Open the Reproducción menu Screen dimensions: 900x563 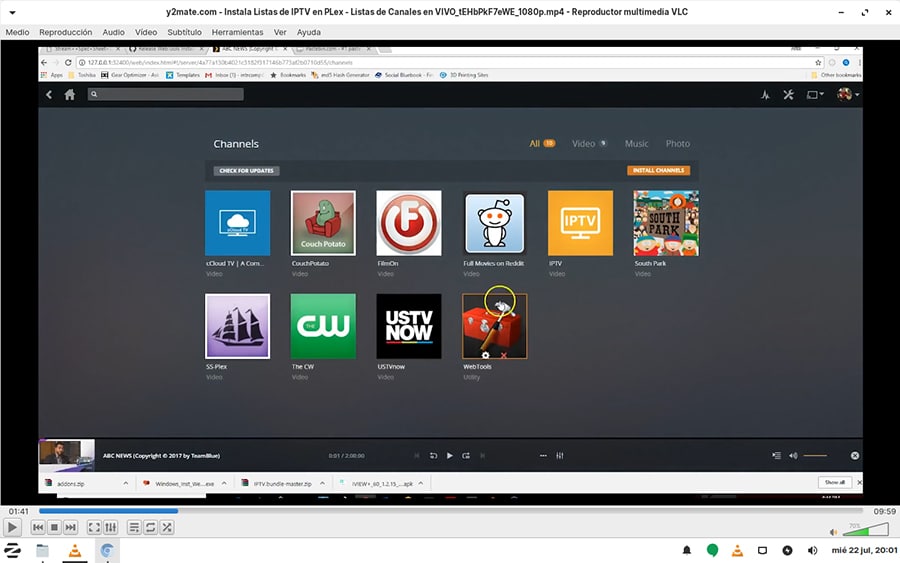click(65, 32)
